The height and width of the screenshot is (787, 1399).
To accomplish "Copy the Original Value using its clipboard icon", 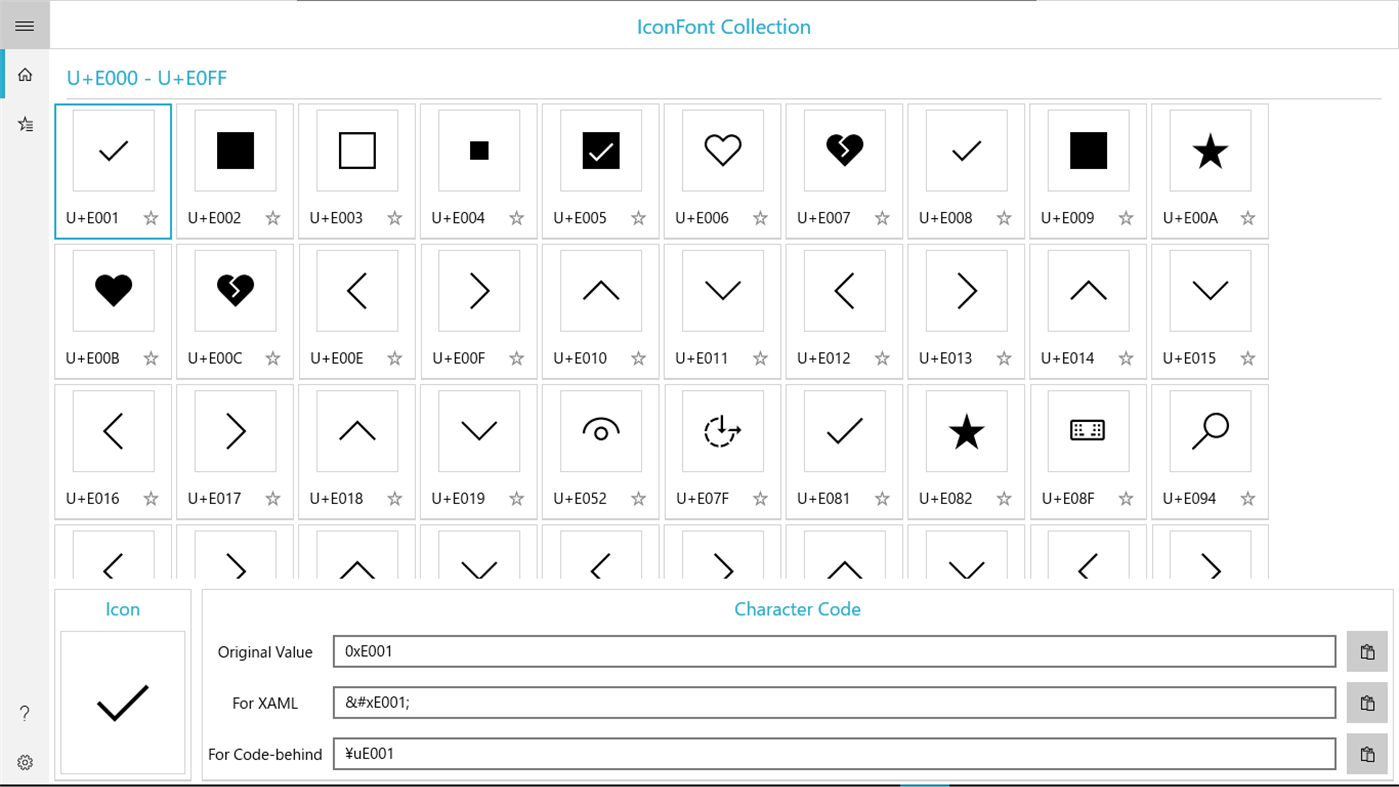I will [1368, 651].
